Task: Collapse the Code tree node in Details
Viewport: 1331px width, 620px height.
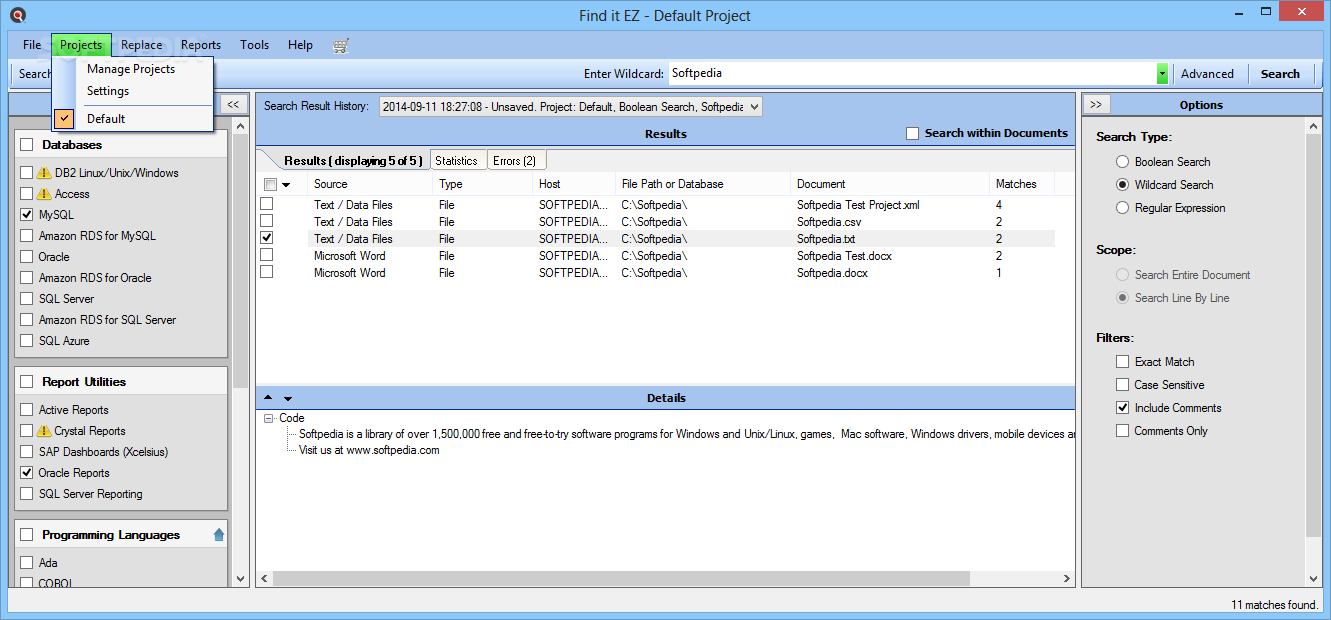Action: click(269, 419)
